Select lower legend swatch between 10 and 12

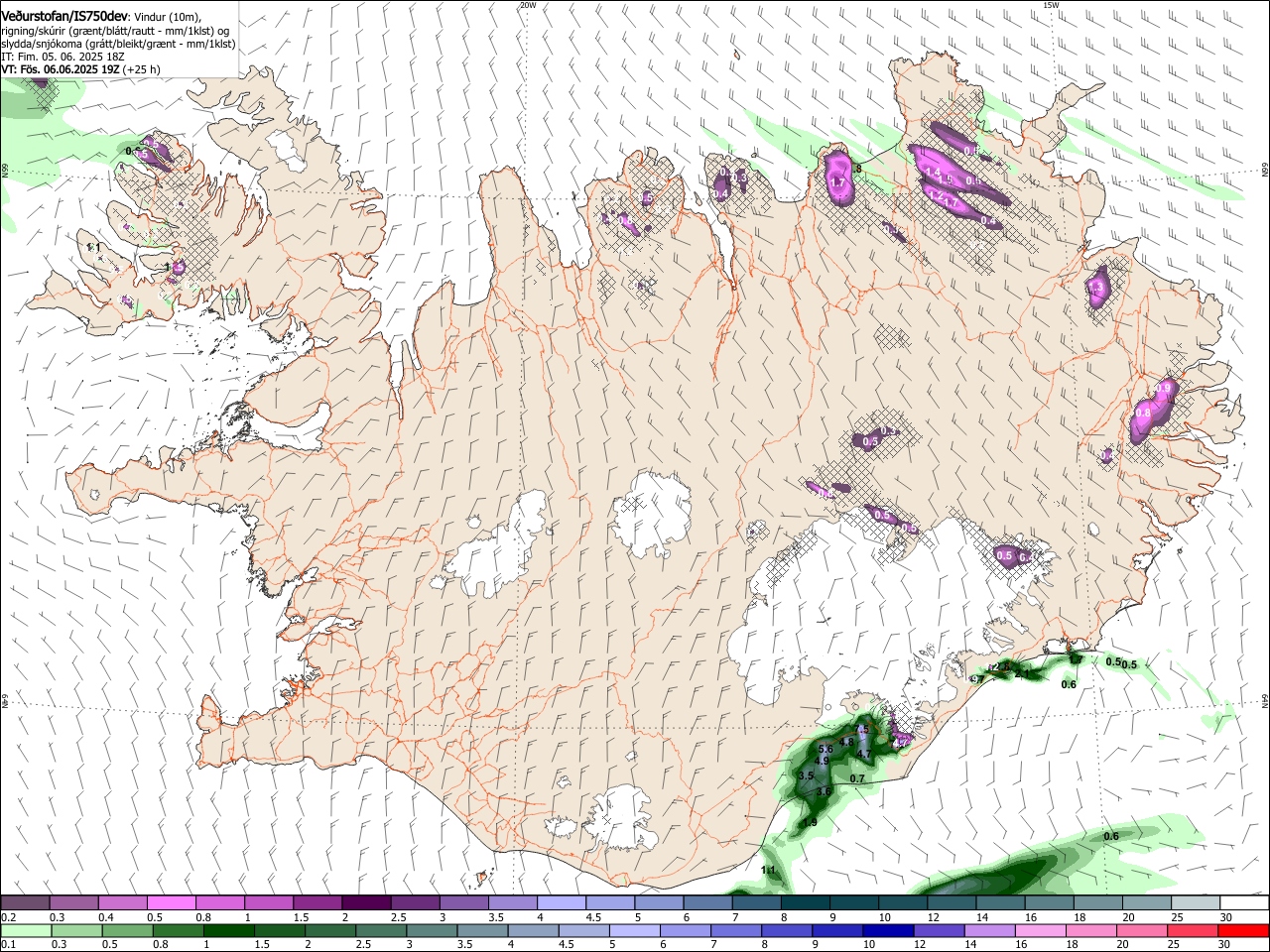889,930
